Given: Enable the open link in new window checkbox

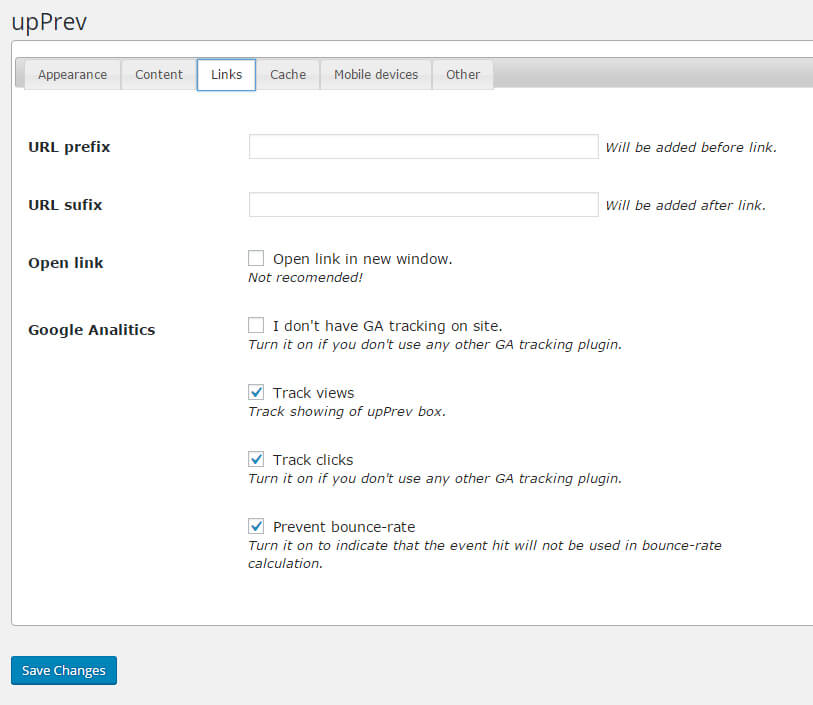Looking at the screenshot, I should pos(256,259).
